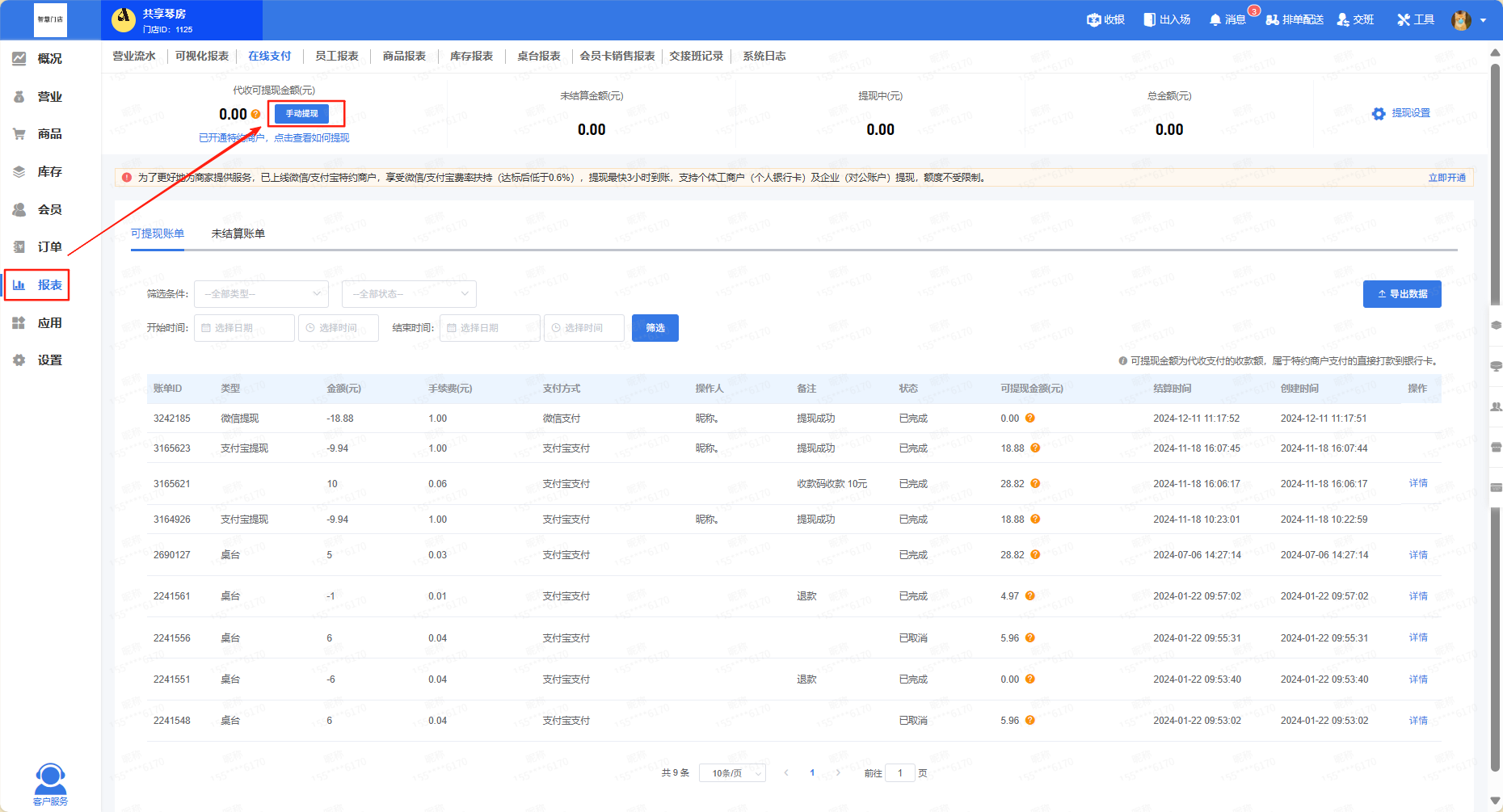This screenshot has height=812, width=1503.
Task: Open the 订单 orders sidebar item
Action: coord(38,247)
